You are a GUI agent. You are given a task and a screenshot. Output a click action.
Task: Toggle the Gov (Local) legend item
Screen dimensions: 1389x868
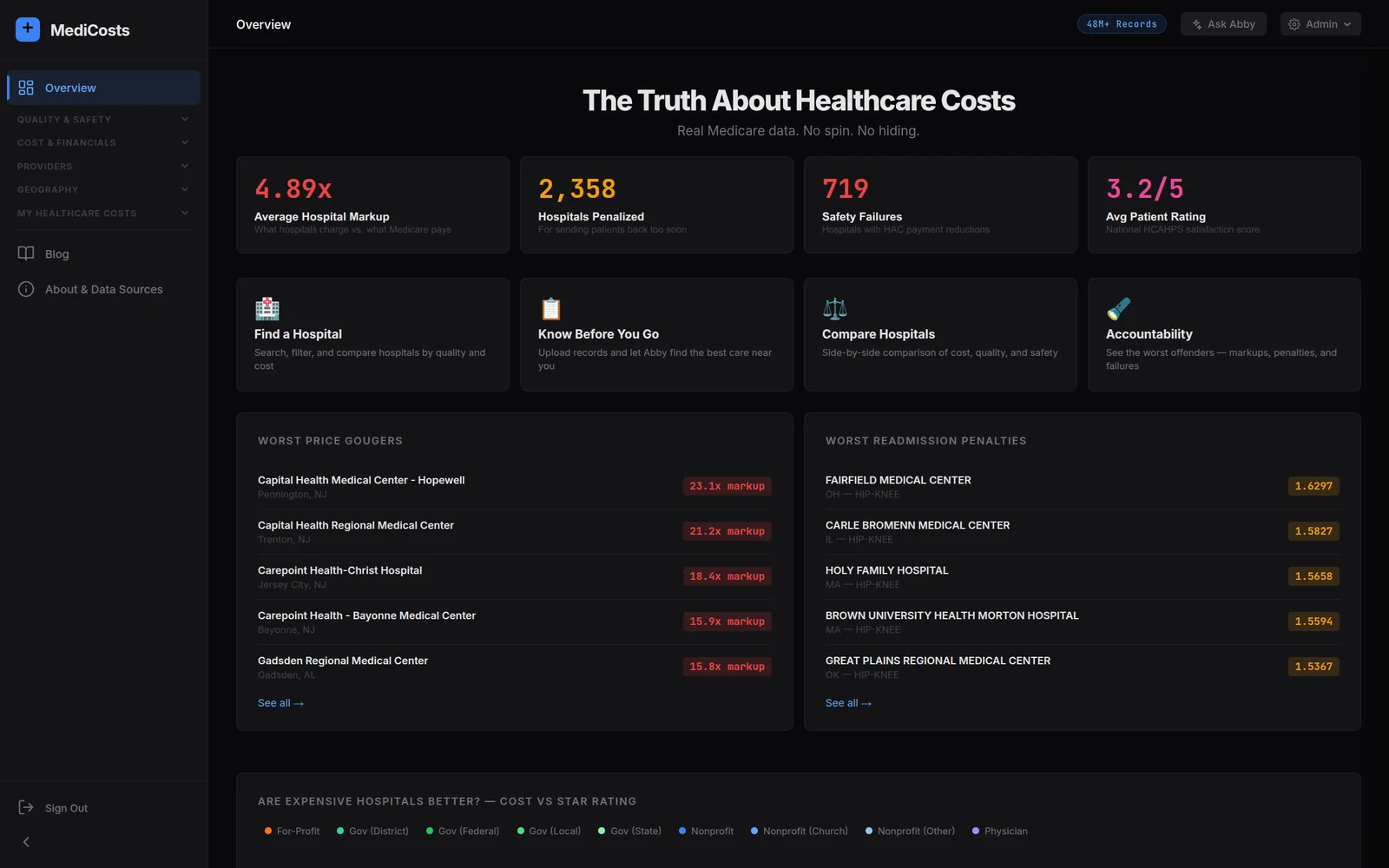click(549, 831)
